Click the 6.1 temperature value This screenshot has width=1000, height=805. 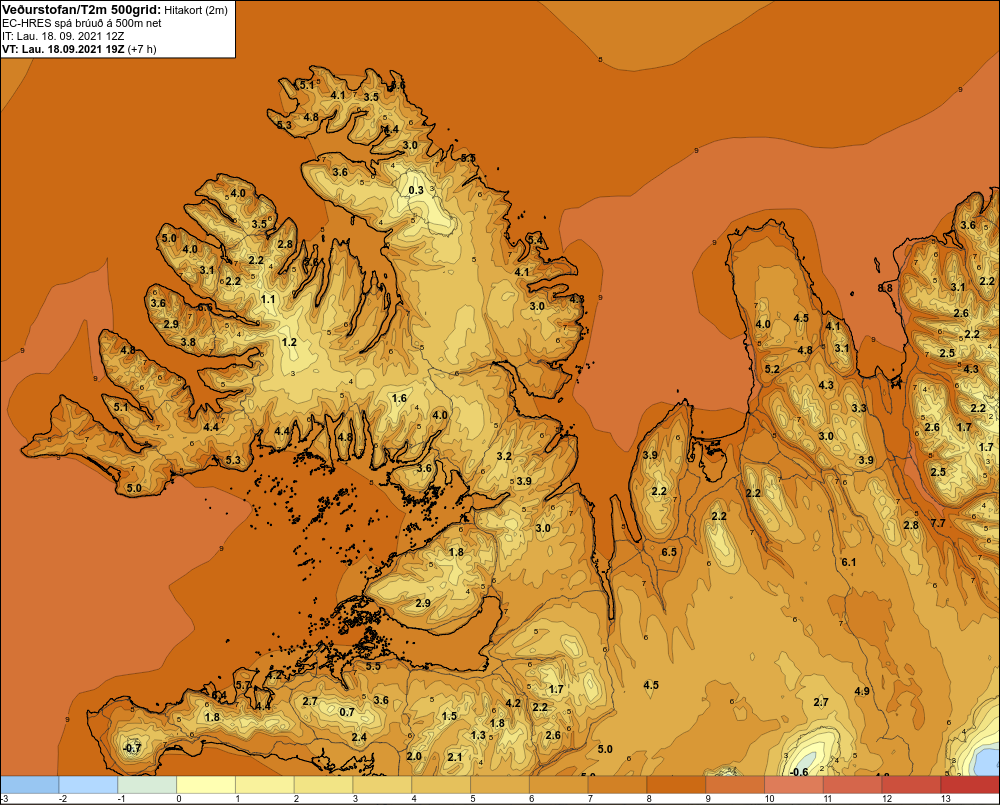tap(848, 562)
